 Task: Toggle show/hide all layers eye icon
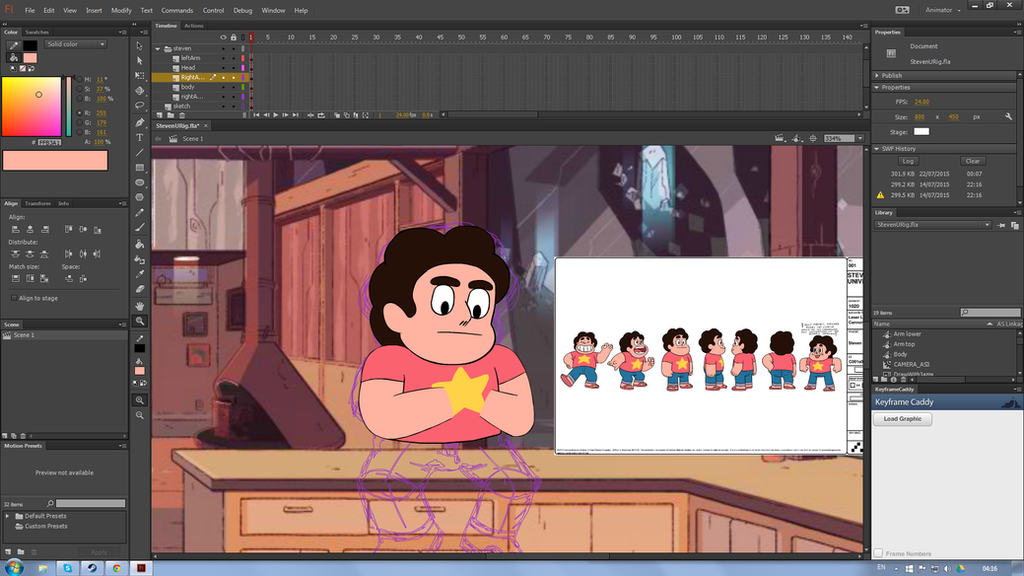(223, 37)
